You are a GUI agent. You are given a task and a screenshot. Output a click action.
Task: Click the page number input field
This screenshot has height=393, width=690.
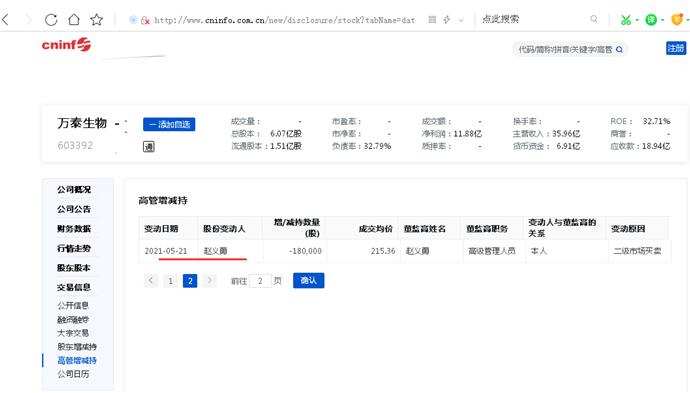[260, 281]
